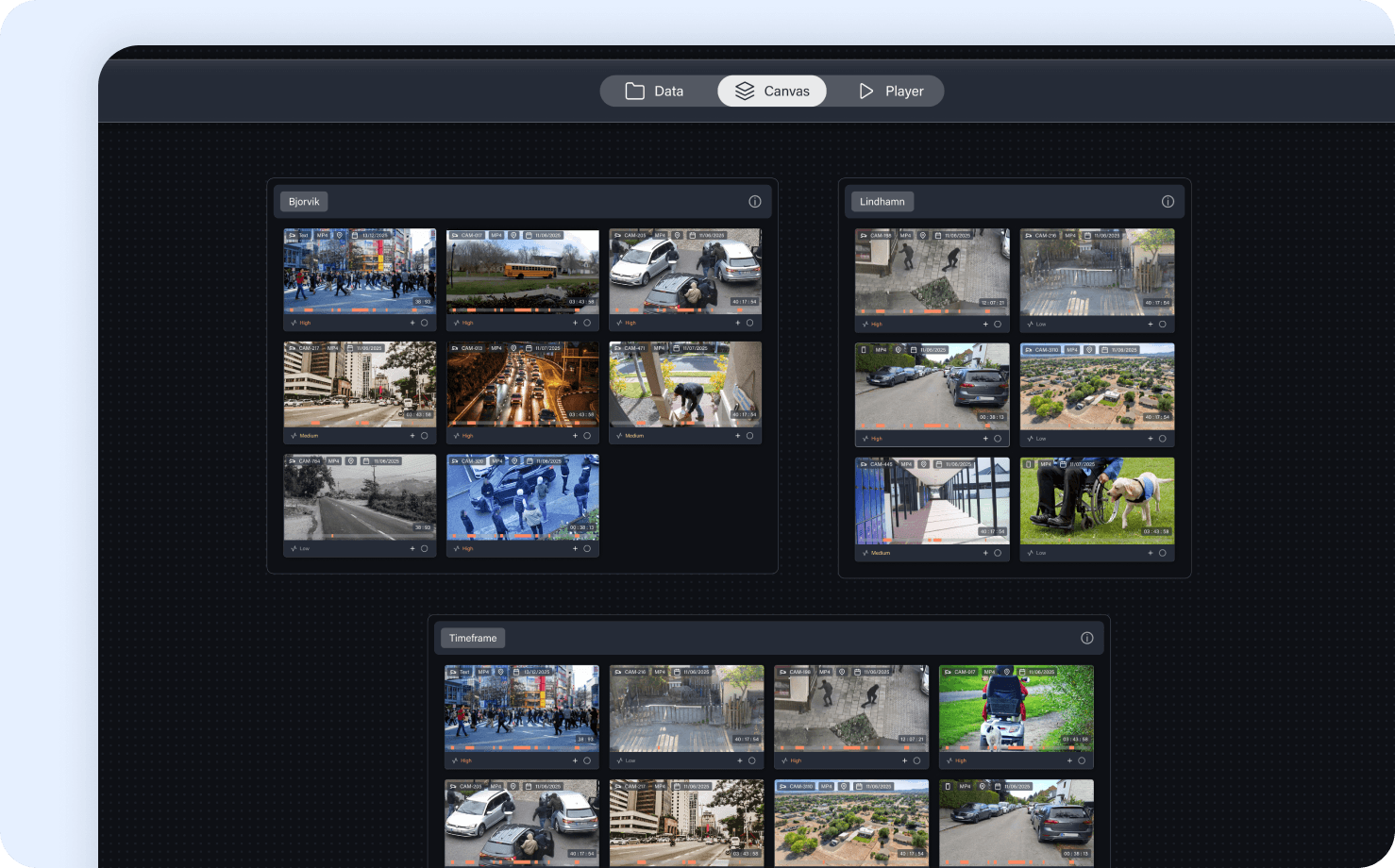Add Bjorvik CAM-017 school bus clip with plus
1395x868 pixels.
(x=575, y=323)
